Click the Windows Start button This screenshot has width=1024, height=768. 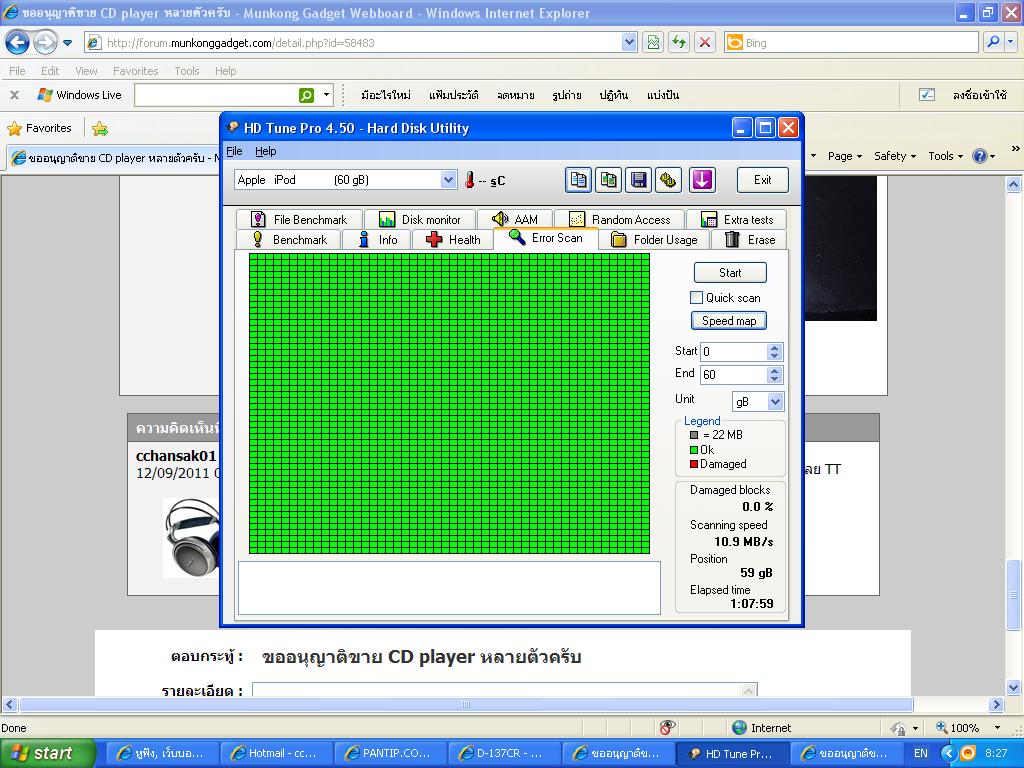(46, 753)
